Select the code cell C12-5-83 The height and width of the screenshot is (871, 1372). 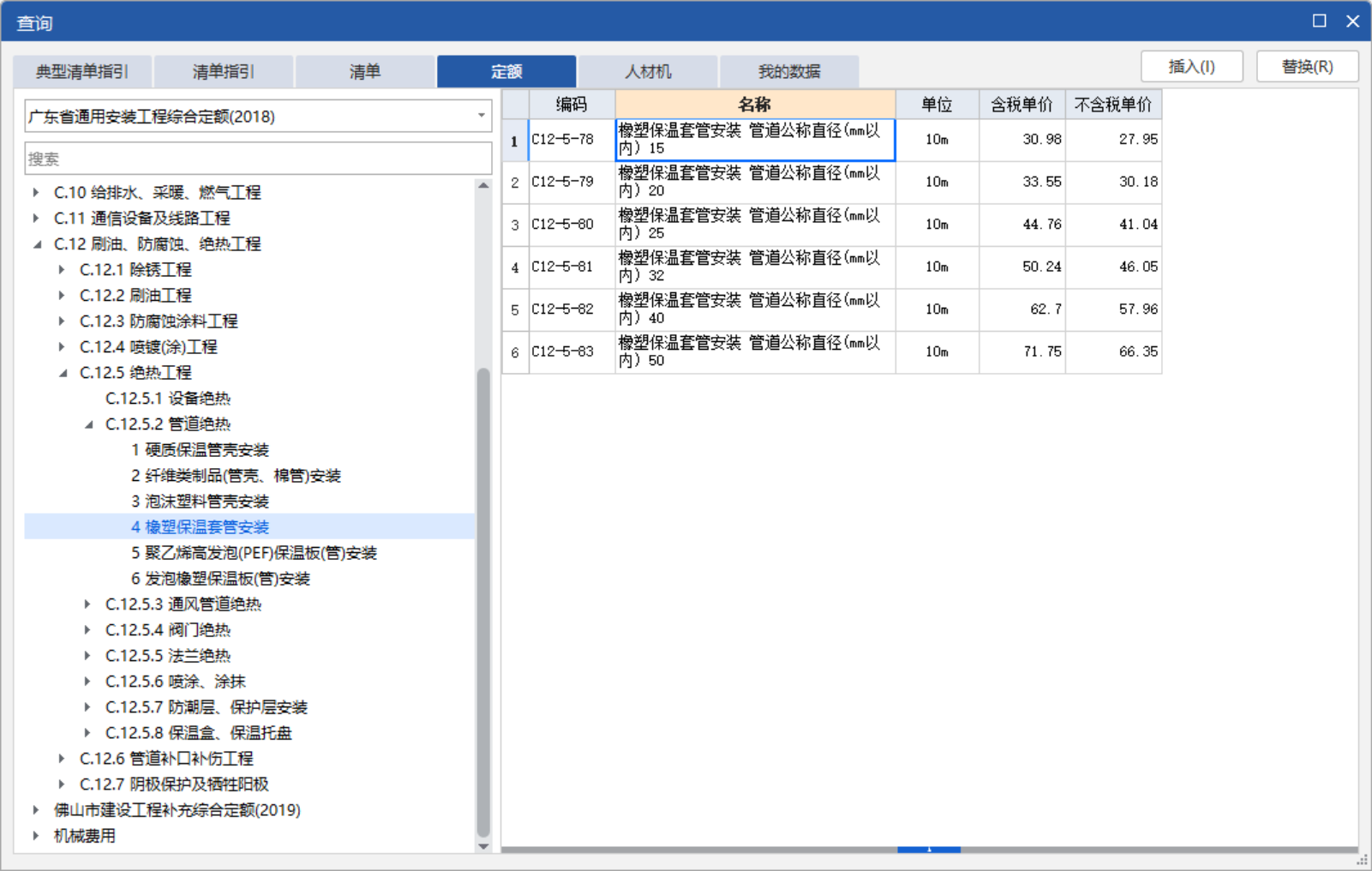[572, 352]
